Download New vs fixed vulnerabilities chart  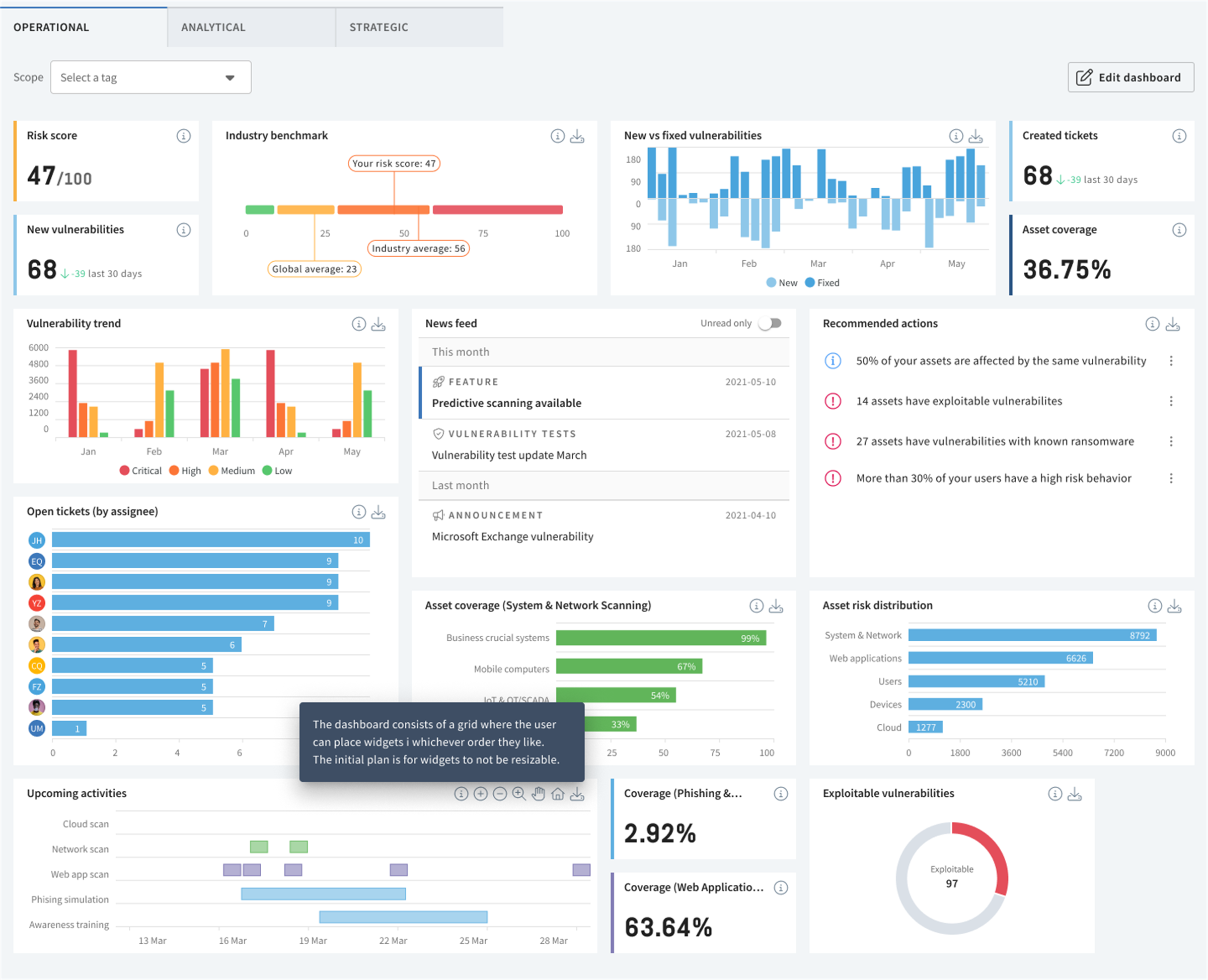tap(976, 136)
